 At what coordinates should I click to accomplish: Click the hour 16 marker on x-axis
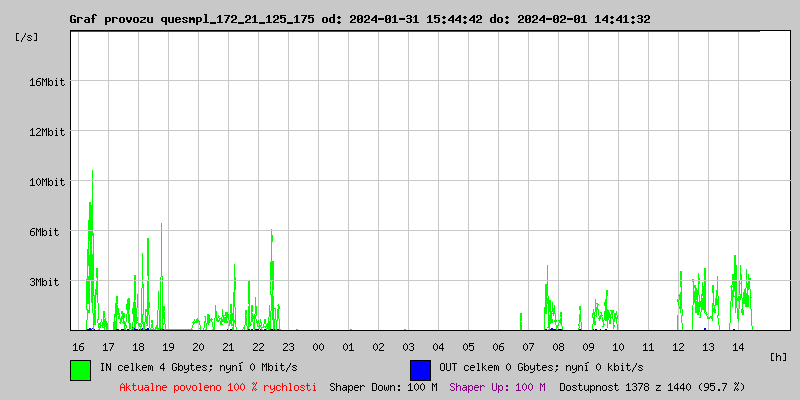point(78,347)
